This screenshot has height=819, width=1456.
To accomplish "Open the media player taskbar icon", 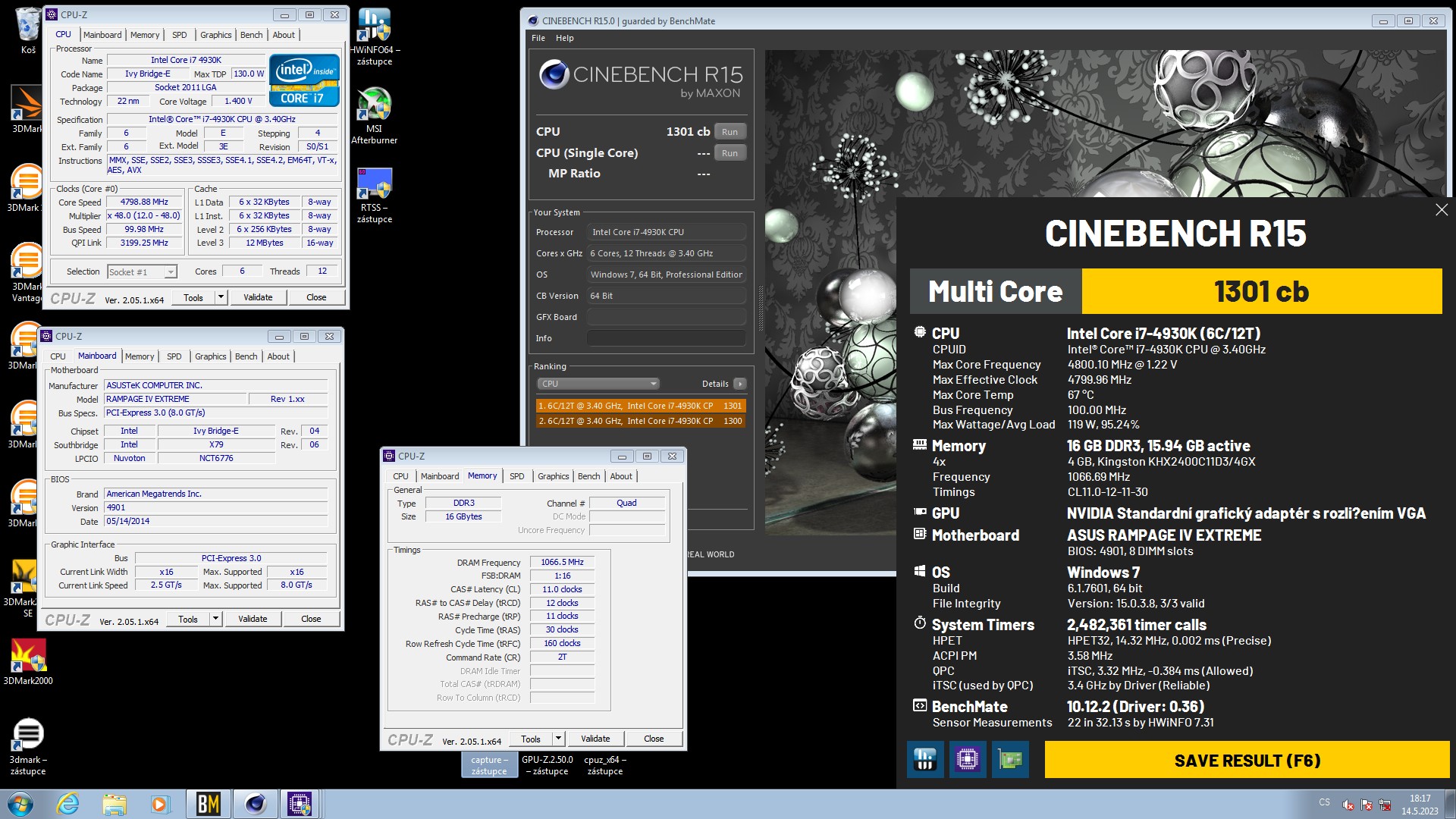I will [160, 804].
